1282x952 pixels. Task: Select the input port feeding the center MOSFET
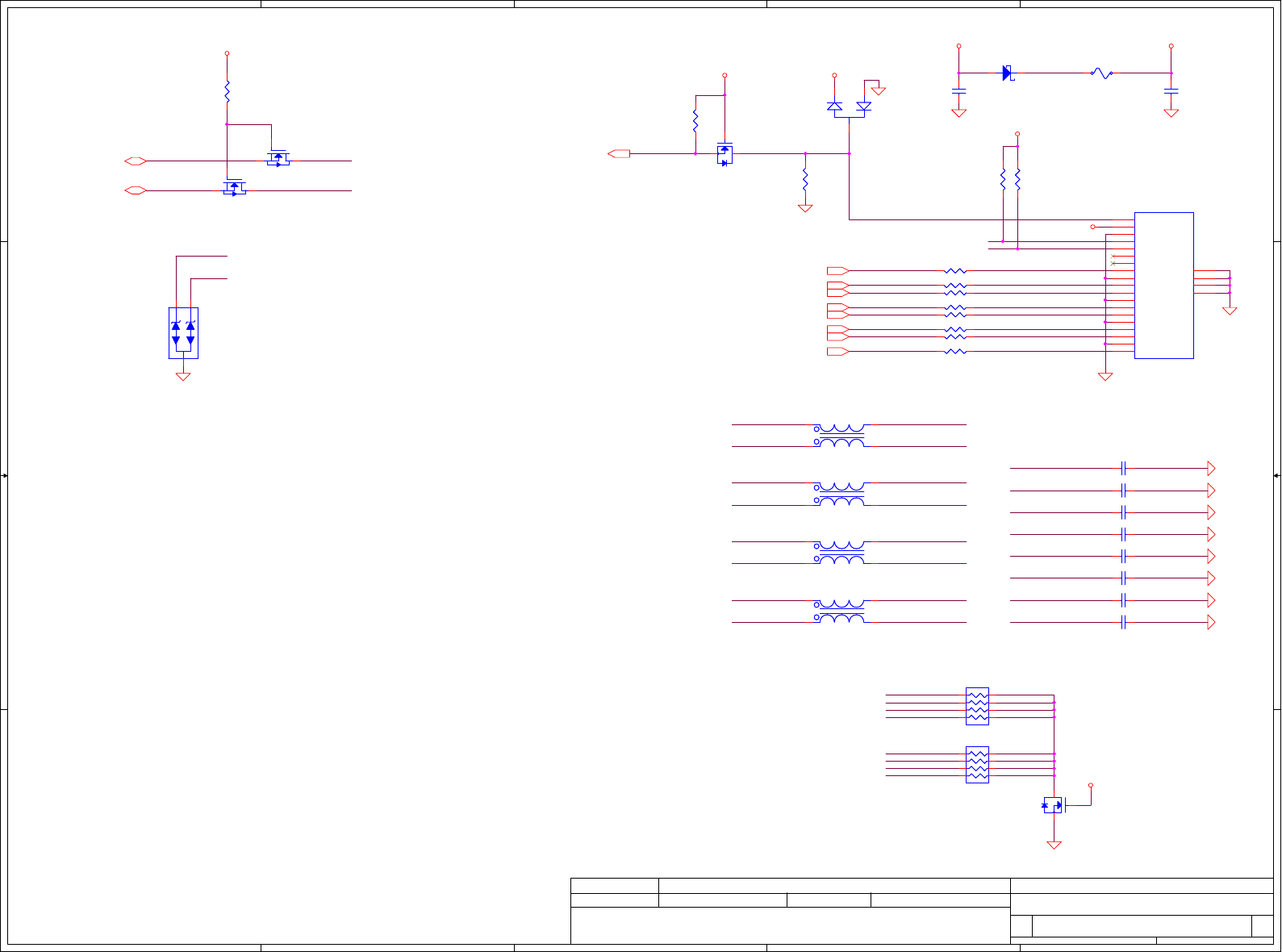(x=619, y=153)
